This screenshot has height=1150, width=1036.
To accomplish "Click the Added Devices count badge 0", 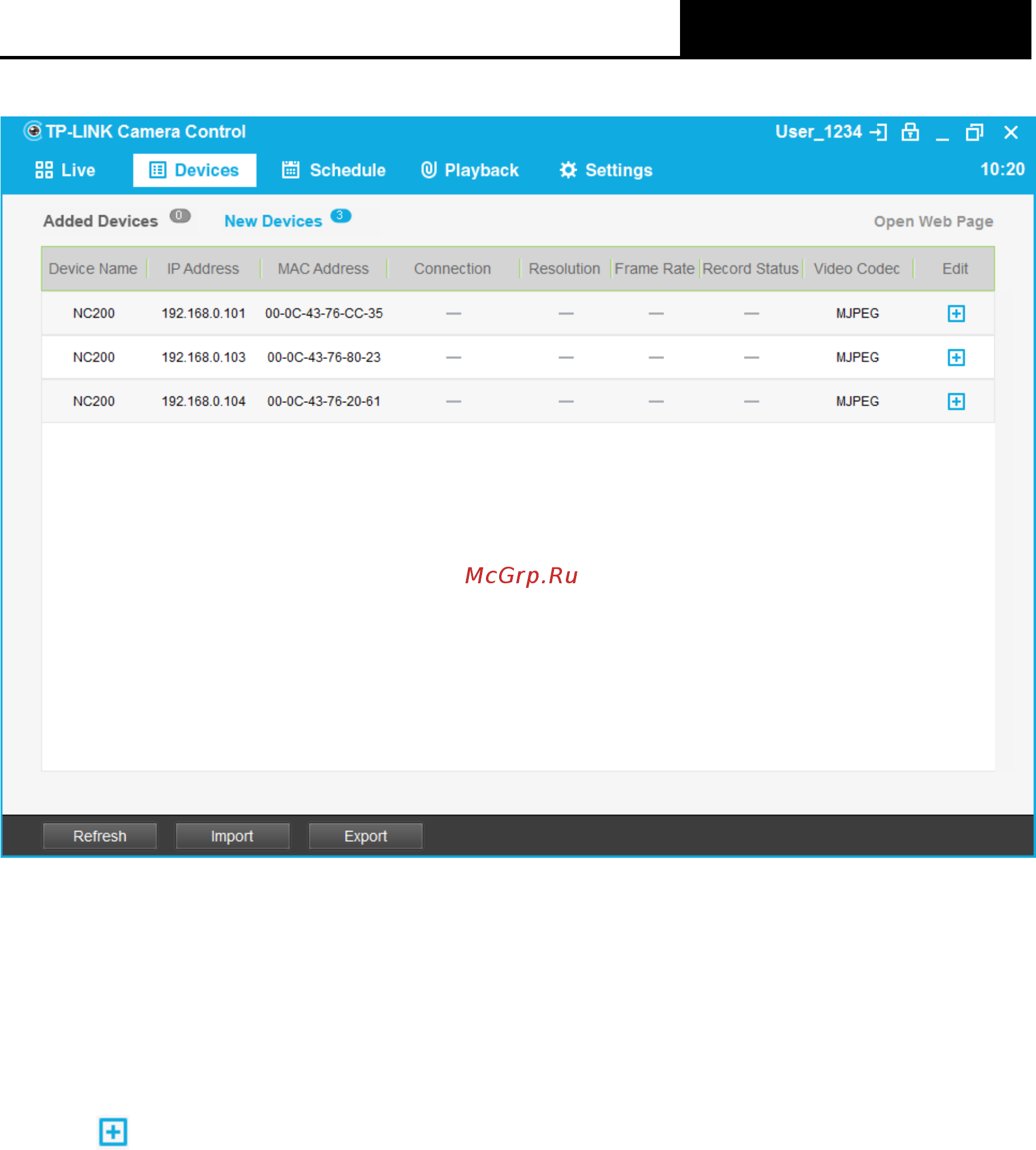I will 180,216.
